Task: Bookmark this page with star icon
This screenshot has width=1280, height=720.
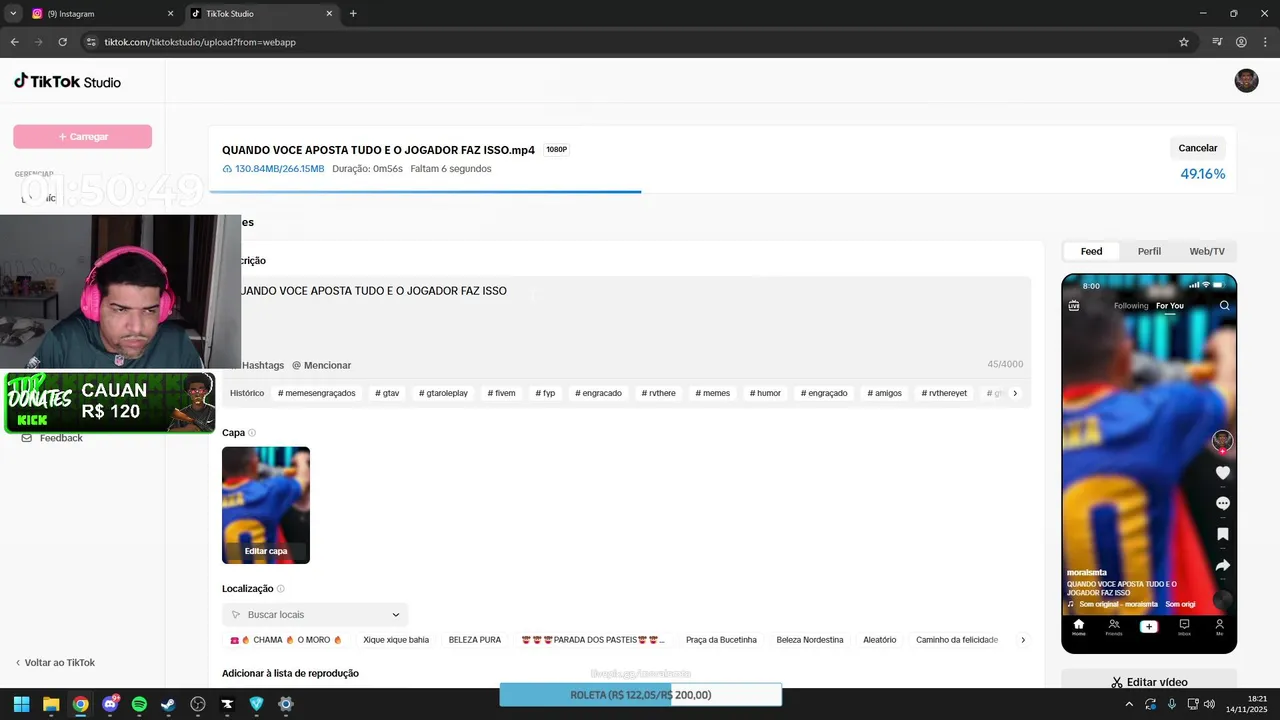Action: point(1184,42)
